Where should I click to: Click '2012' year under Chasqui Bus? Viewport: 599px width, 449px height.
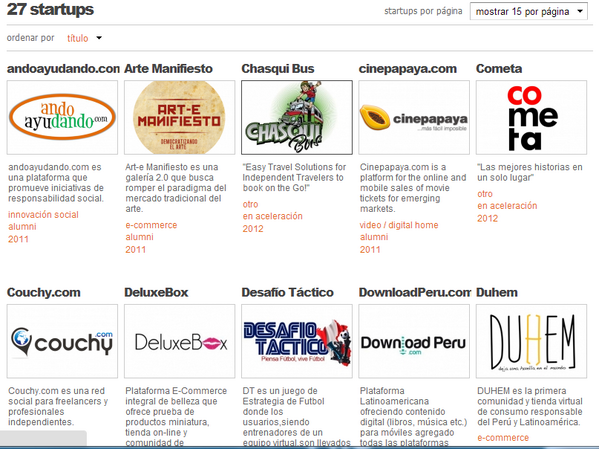coord(253,229)
